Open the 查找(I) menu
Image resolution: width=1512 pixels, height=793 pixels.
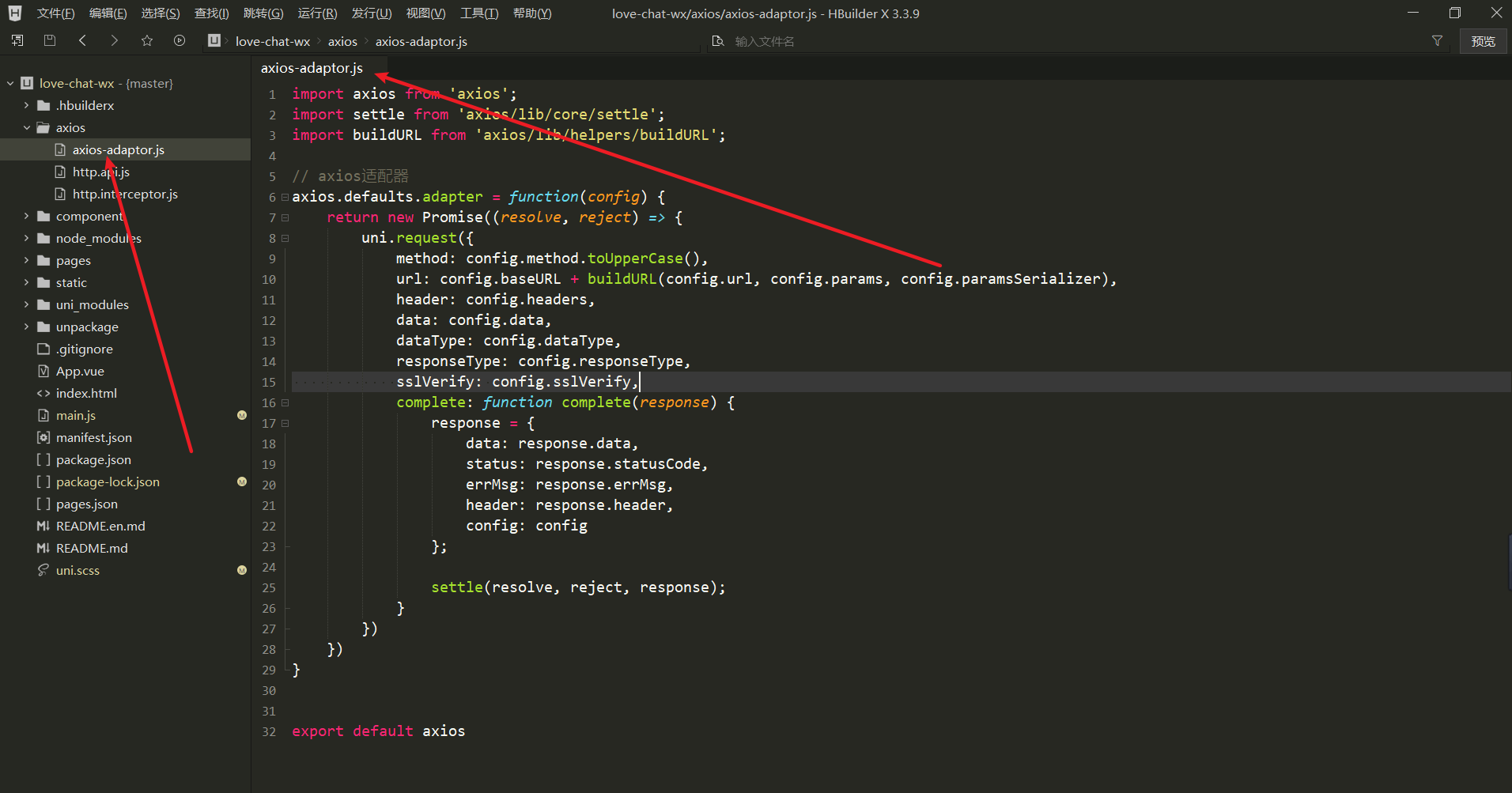[x=212, y=13]
